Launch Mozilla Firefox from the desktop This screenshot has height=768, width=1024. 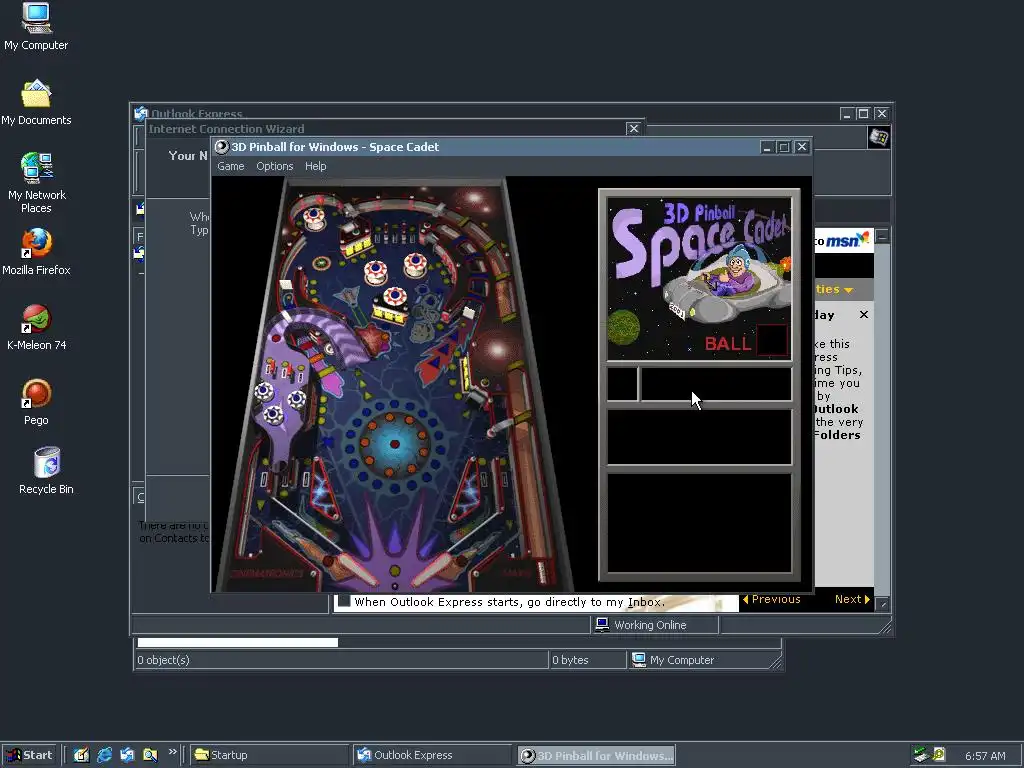click(x=36, y=252)
